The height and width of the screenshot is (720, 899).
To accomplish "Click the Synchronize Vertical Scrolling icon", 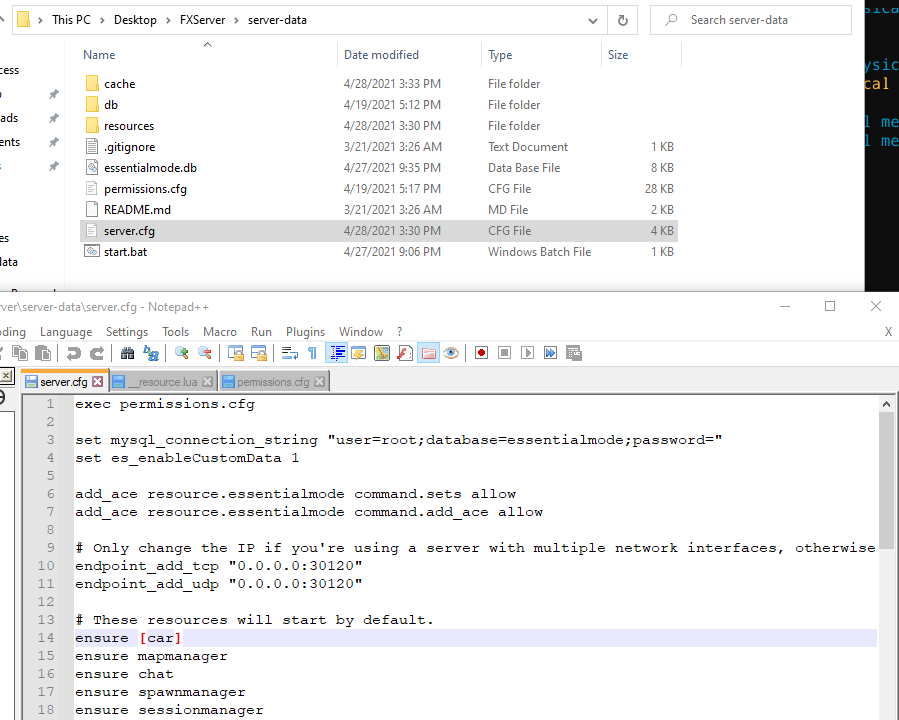I will click(236, 353).
